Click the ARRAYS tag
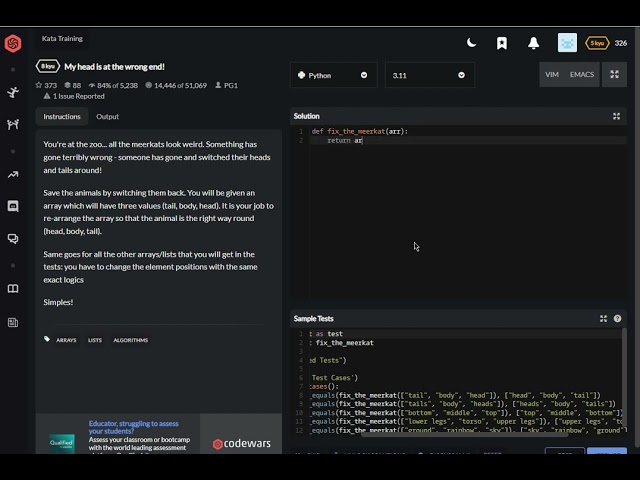Image resolution: width=640 pixels, height=480 pixels. click(x=66, y=340)
